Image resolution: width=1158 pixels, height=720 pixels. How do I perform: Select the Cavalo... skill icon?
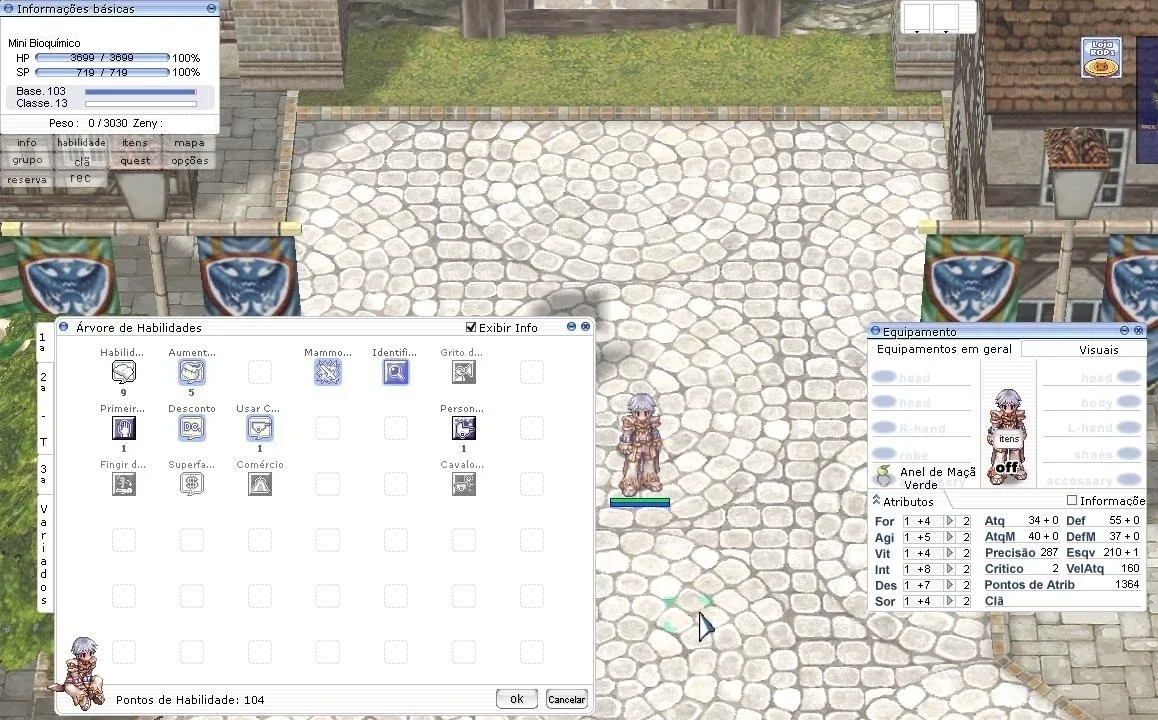coord(464,484)
